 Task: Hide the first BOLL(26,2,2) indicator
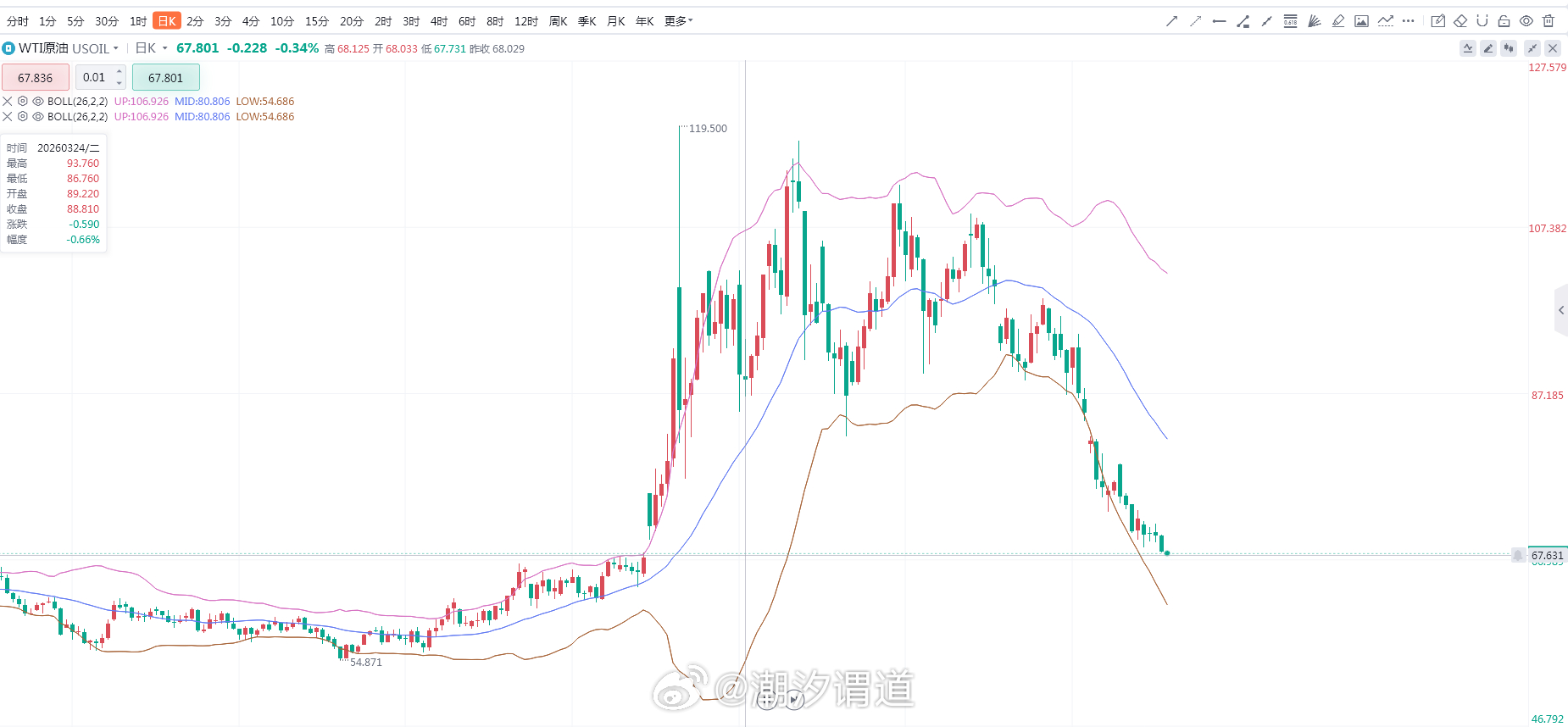point(38,101)
